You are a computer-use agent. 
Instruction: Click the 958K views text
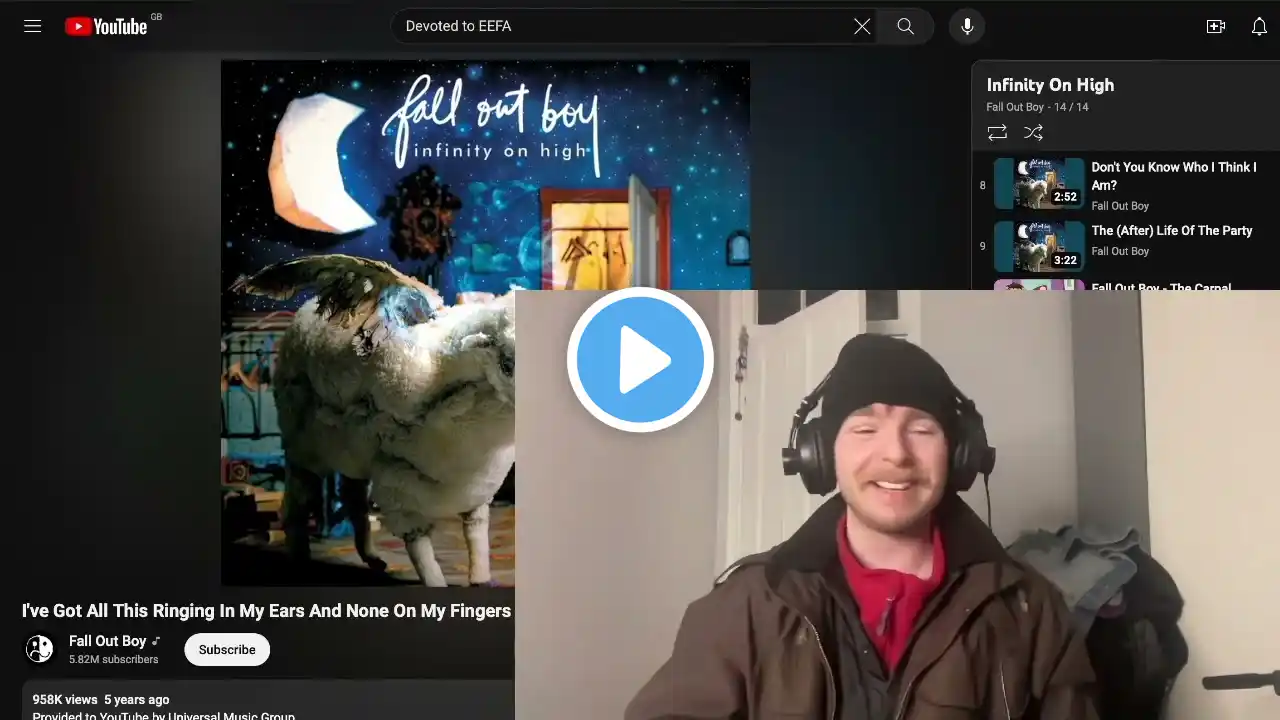(65, 700)
